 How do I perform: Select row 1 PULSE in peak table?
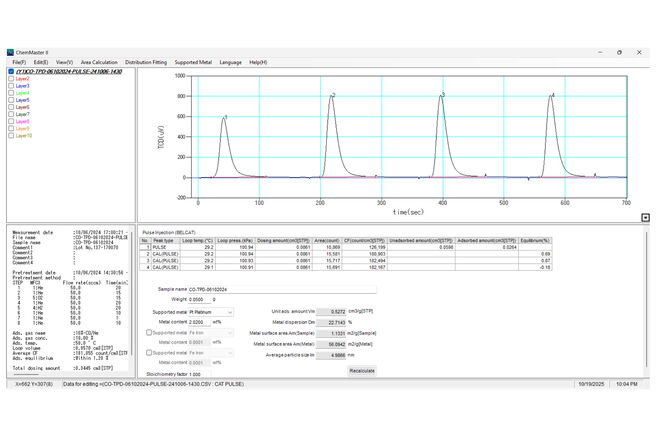click(x=346, y=247)
